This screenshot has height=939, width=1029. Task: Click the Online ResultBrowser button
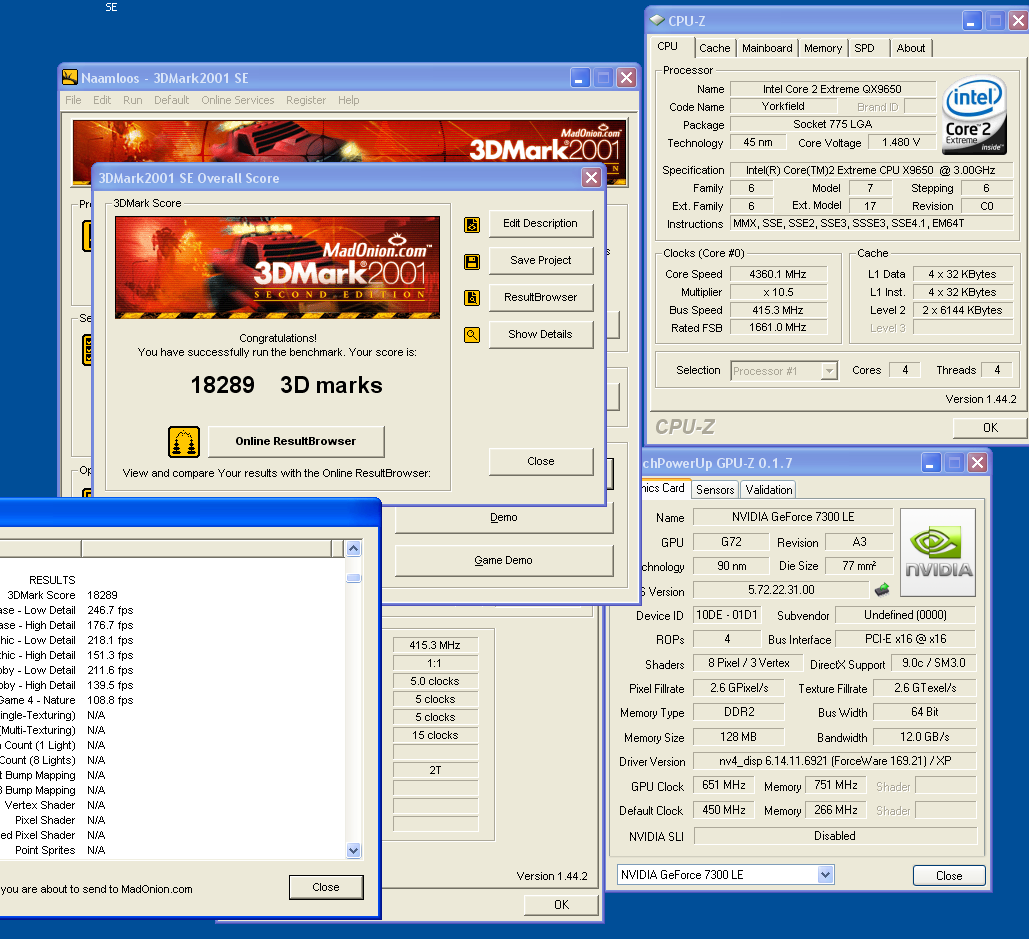pos(295,442)
